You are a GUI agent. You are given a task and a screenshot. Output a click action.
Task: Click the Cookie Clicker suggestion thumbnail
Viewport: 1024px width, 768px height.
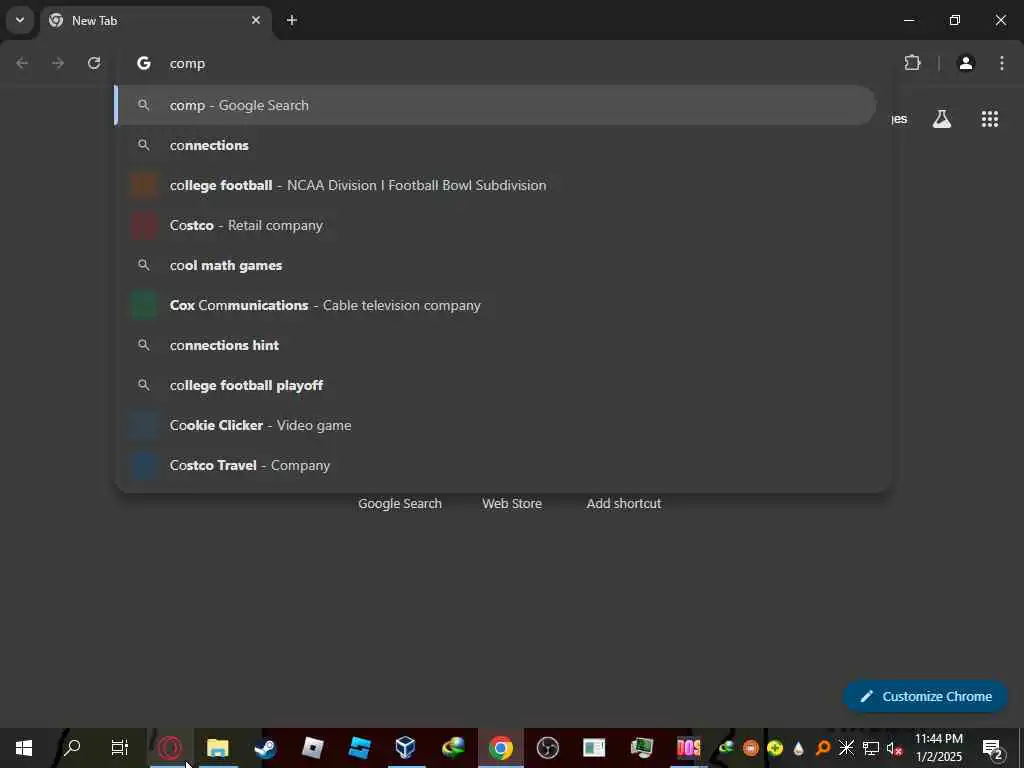(x=144, y=425)
